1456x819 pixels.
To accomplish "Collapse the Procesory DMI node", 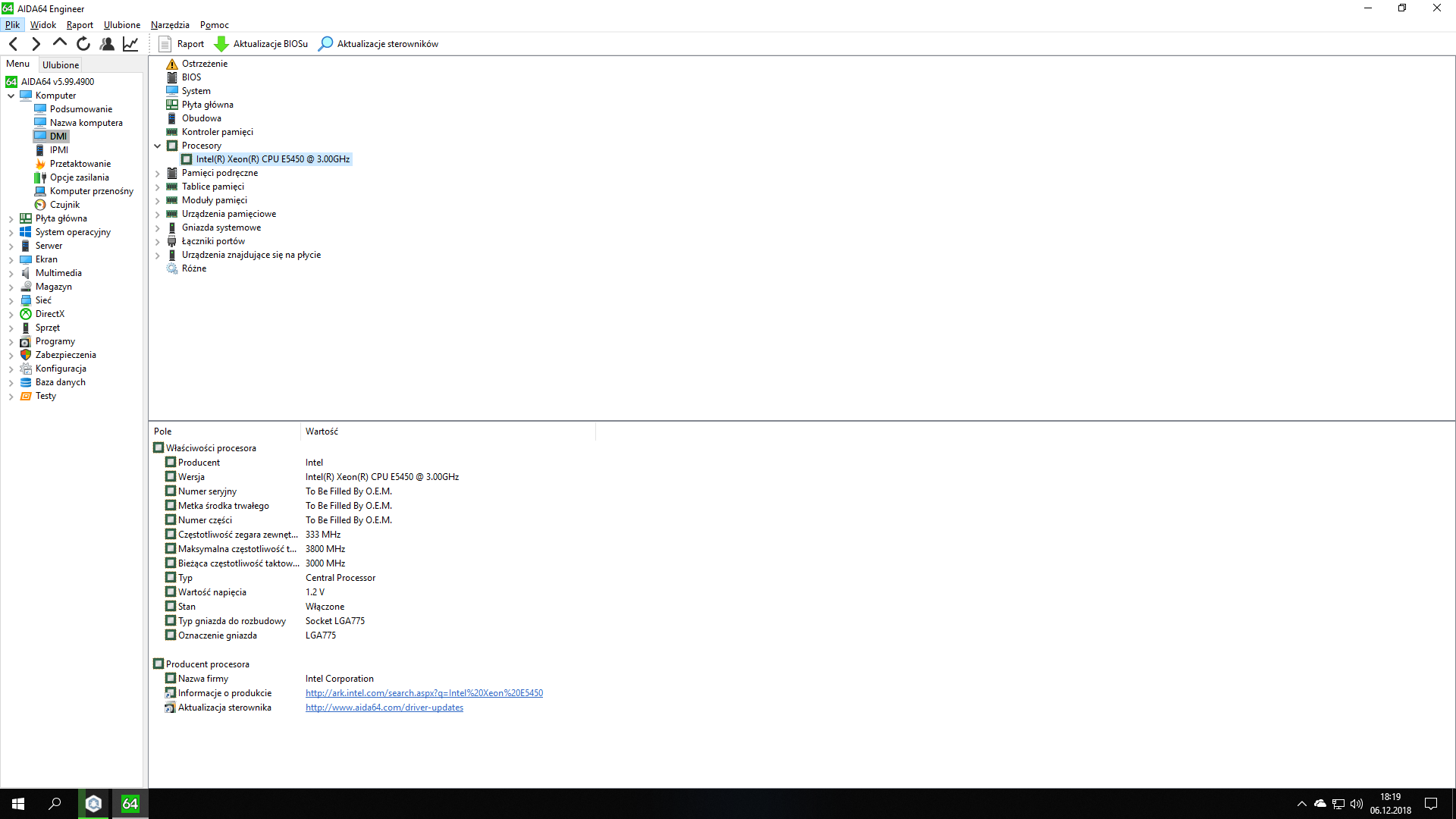I will 158,146.
